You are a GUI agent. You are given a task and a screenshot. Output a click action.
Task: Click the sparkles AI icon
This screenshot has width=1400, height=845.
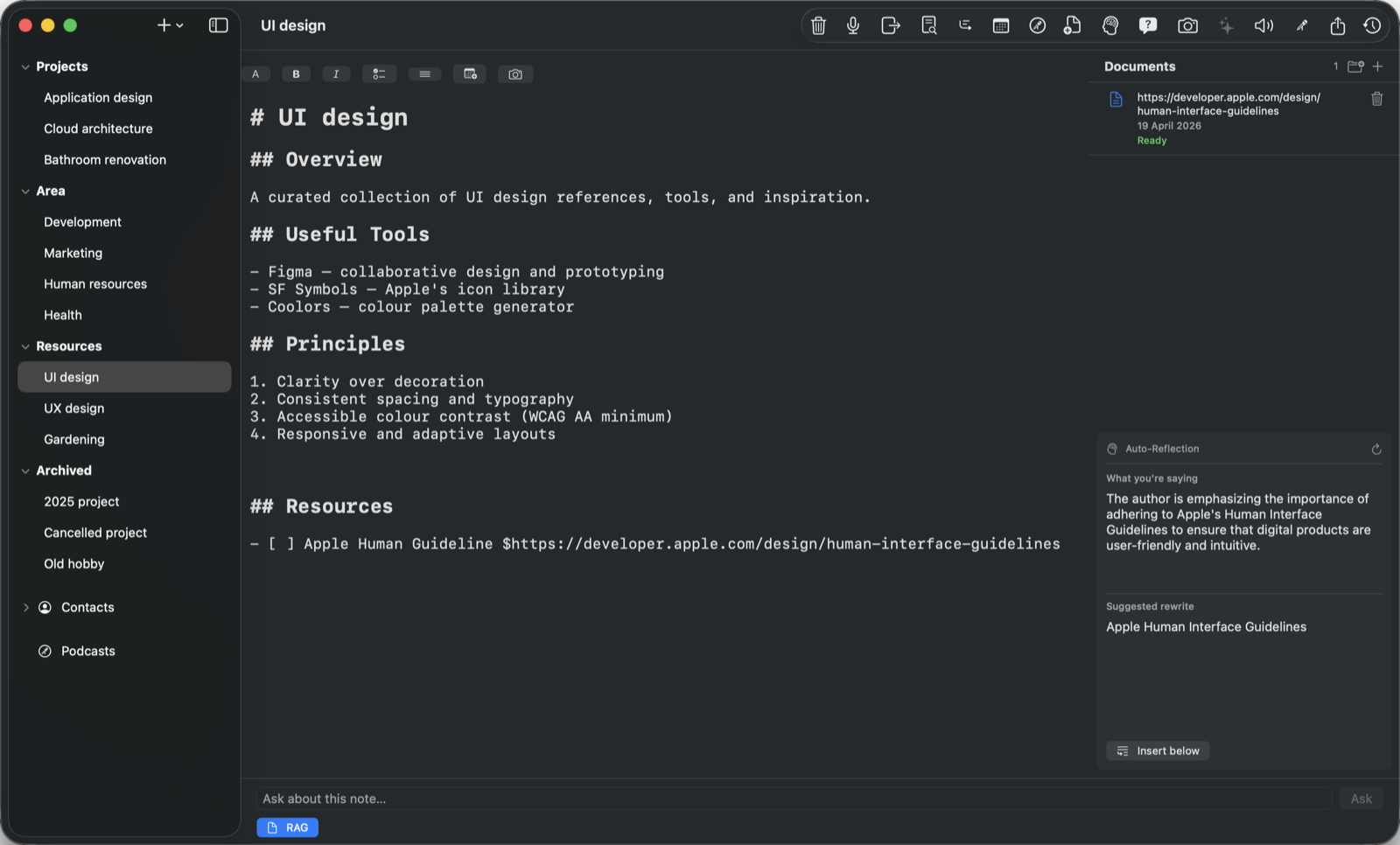pyautogui.click(x=1227, y=25)
